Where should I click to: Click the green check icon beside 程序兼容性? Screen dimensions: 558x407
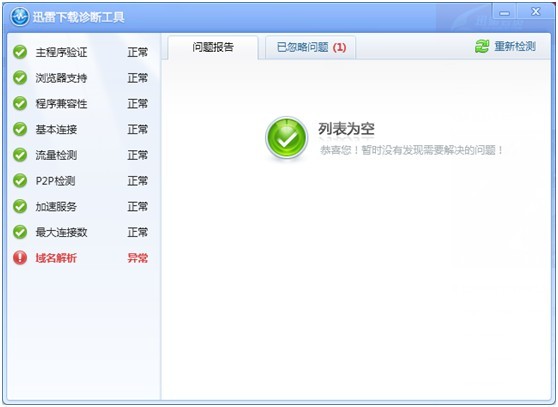coord(20,104)
